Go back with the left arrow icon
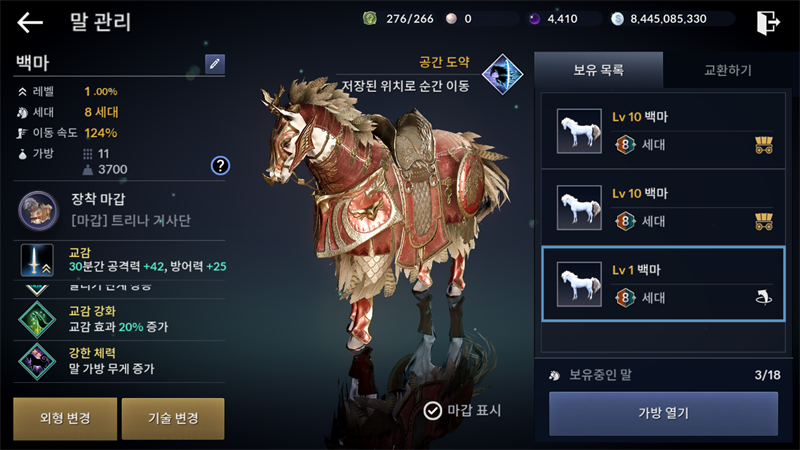Image resolution: width=800 pixels, height=450 pixels. tap(30, 22)
